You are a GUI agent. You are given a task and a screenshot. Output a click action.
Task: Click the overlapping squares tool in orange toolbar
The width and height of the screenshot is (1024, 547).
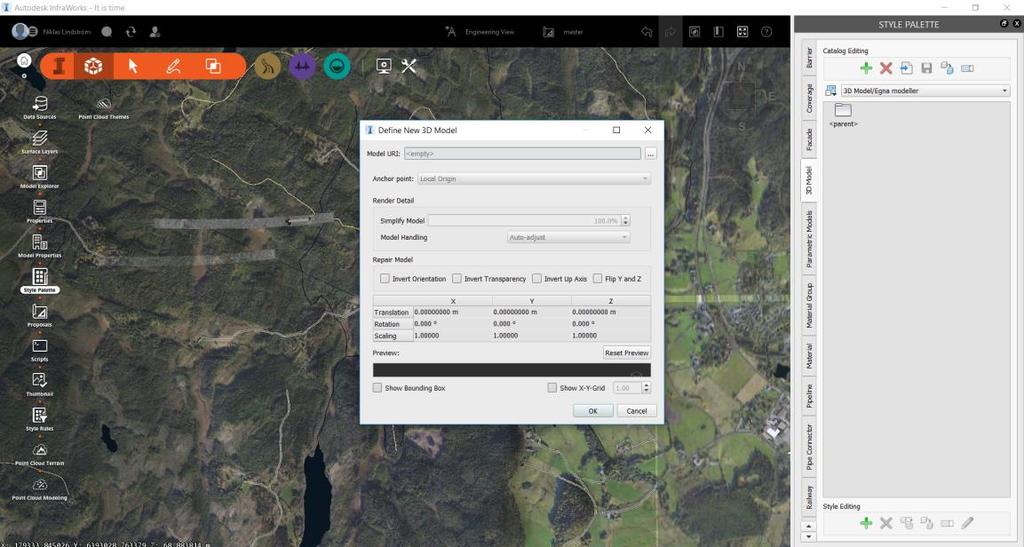213,66
